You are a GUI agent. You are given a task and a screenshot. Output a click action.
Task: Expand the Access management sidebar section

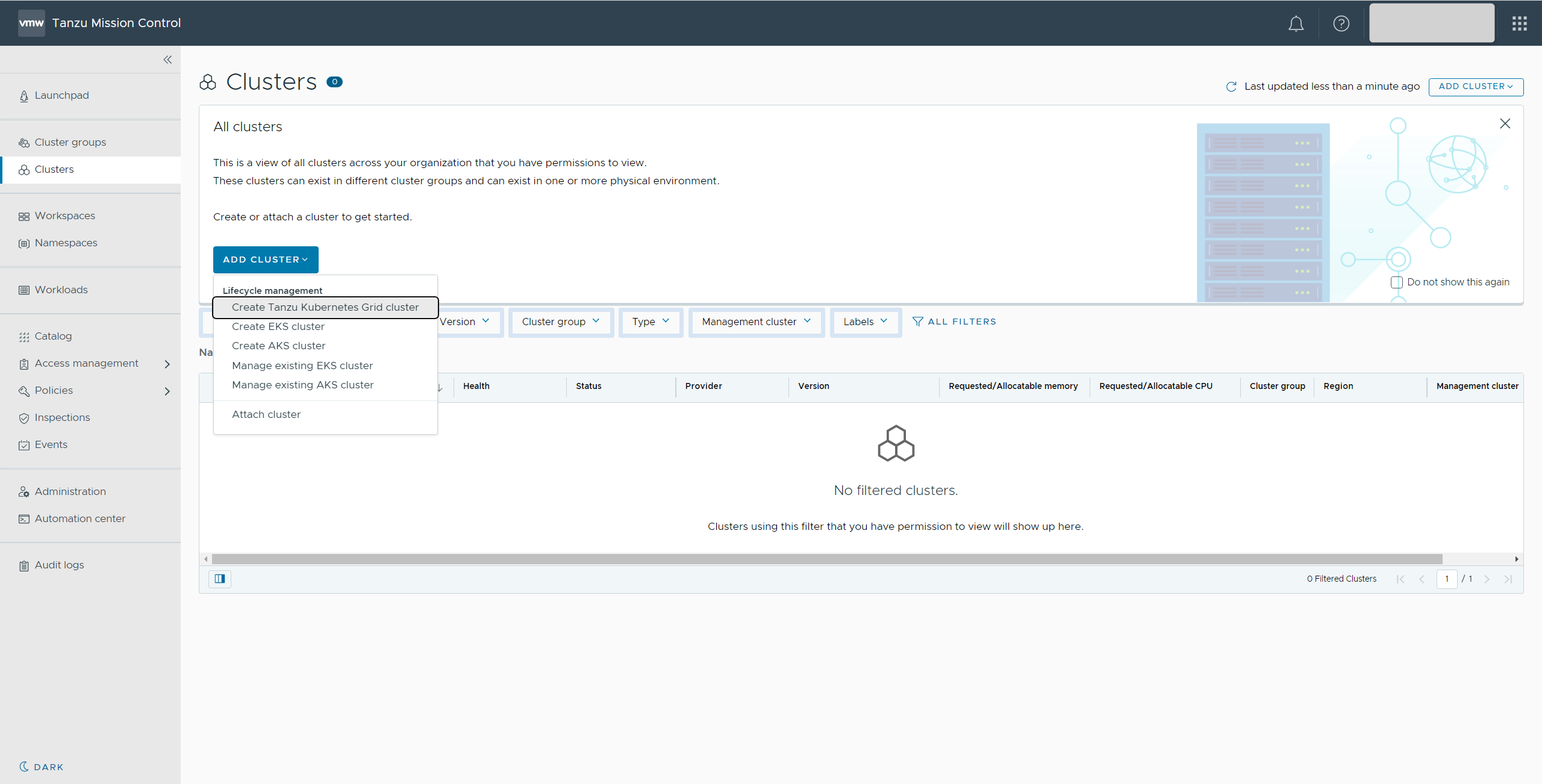pyautogui.click(x=167, y=364)
